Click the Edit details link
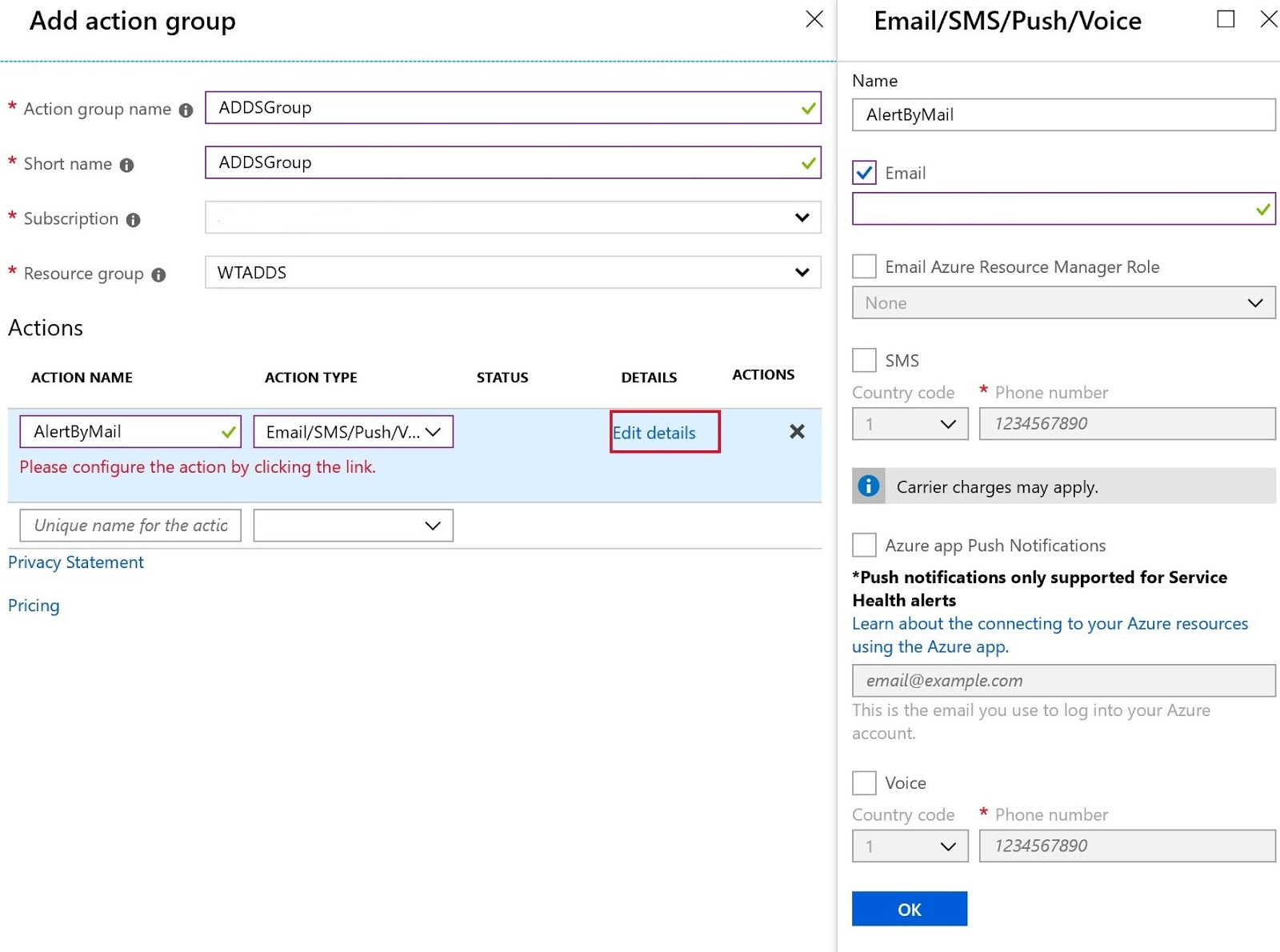The width and height of the screenshot is (1280, 952). 654,433
